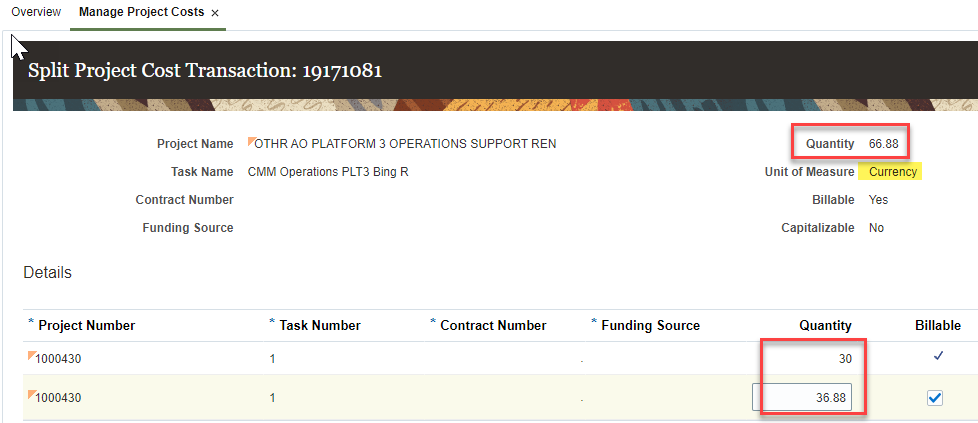Viewport: 978px width, 423px height.
Task: Click the orange flag in second 1000430 row
Action: point(32,393)
